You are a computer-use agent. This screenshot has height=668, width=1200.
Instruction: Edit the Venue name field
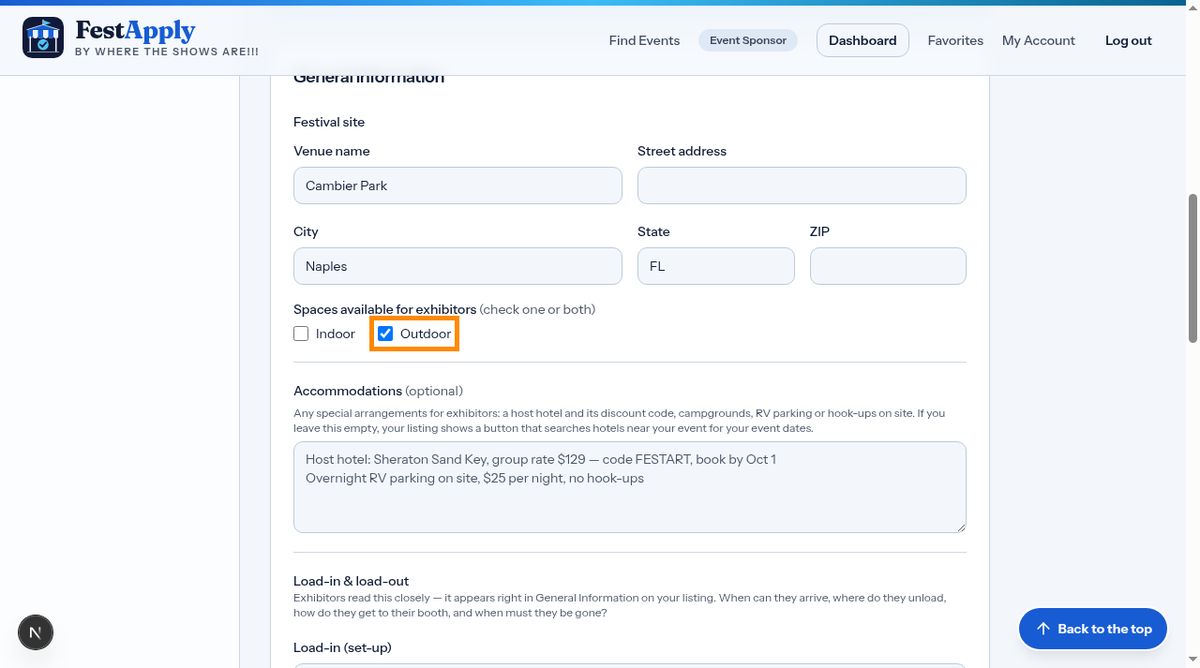[458, 186]
